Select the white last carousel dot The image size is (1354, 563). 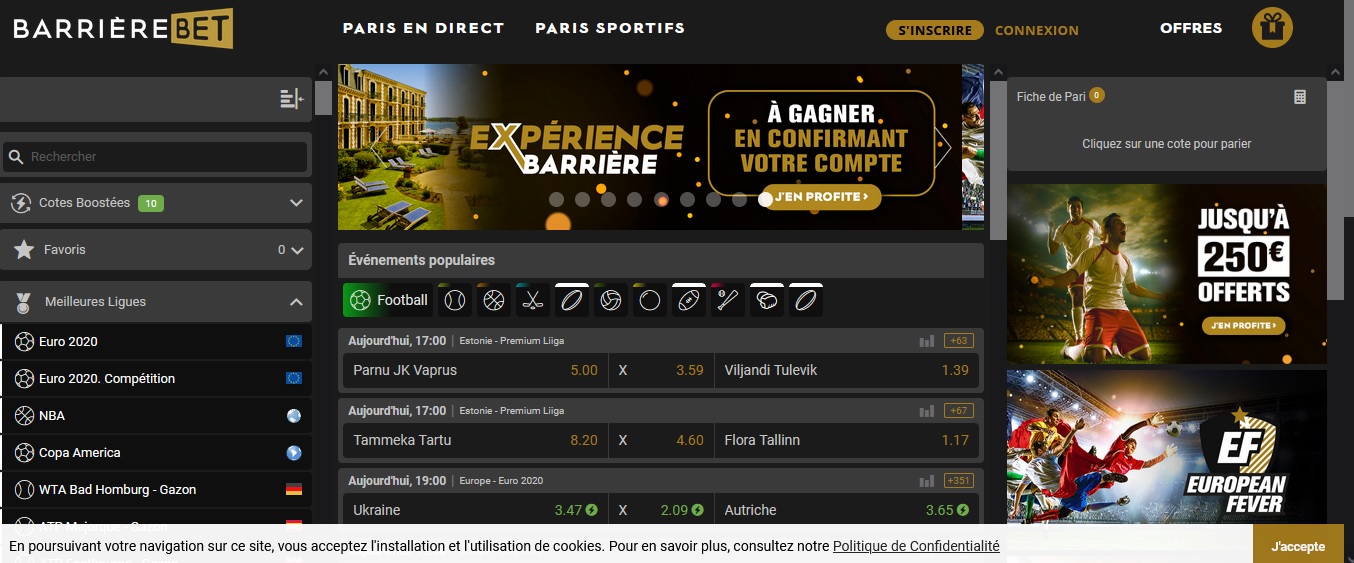tap(765, 199)
